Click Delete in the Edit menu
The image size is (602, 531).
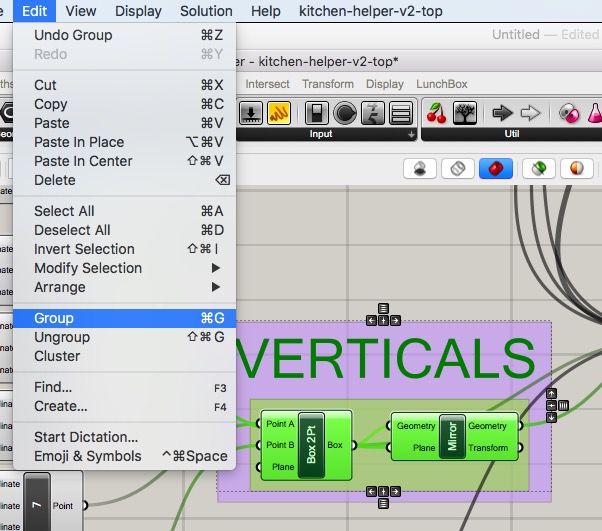pos(124,180)
